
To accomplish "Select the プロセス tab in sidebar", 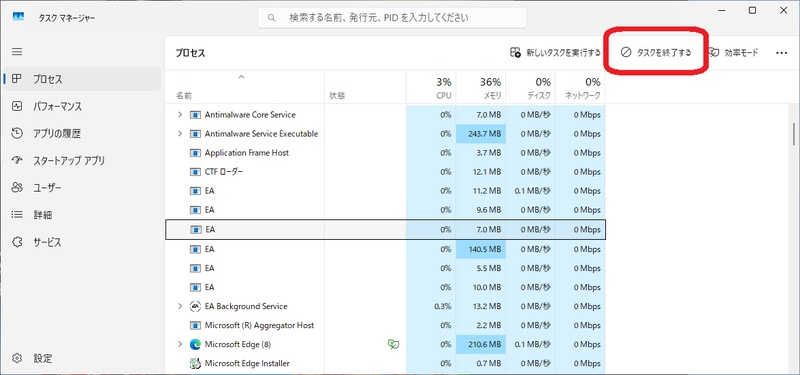I will coord(83,79).
